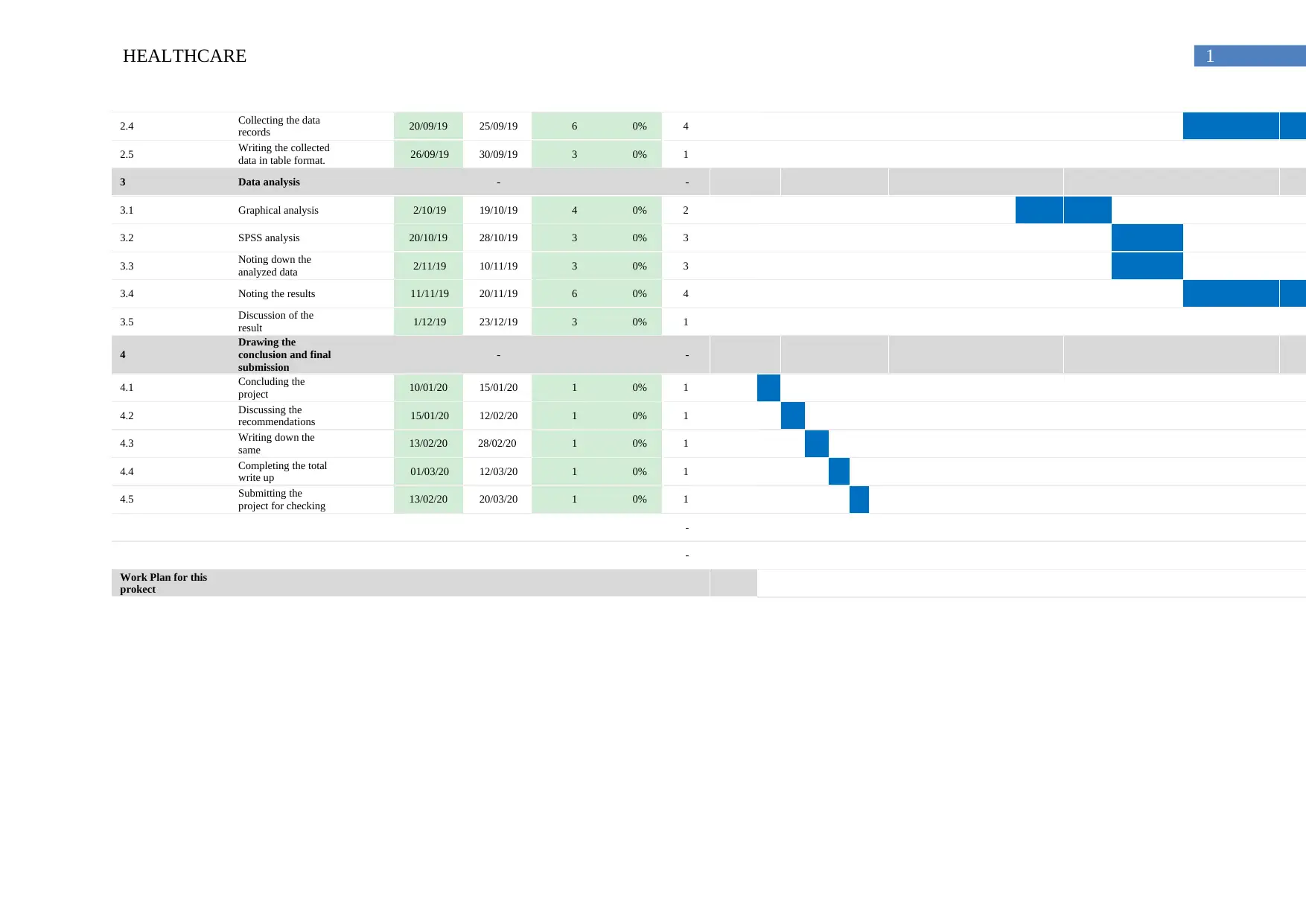Image resolution: width=1306 pixels, height=924 pixels.
Task: Click page number 1 in header
Action: [x=1210, y=56]
